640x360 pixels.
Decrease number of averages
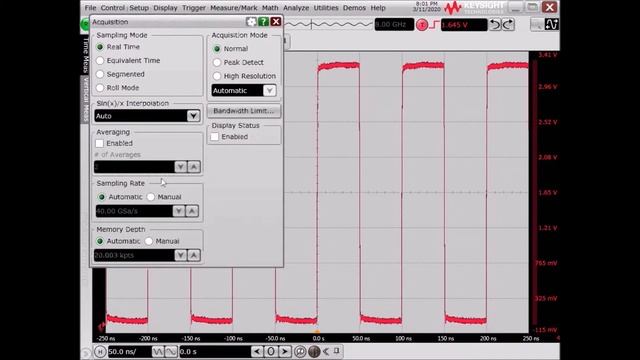point(180,167)
